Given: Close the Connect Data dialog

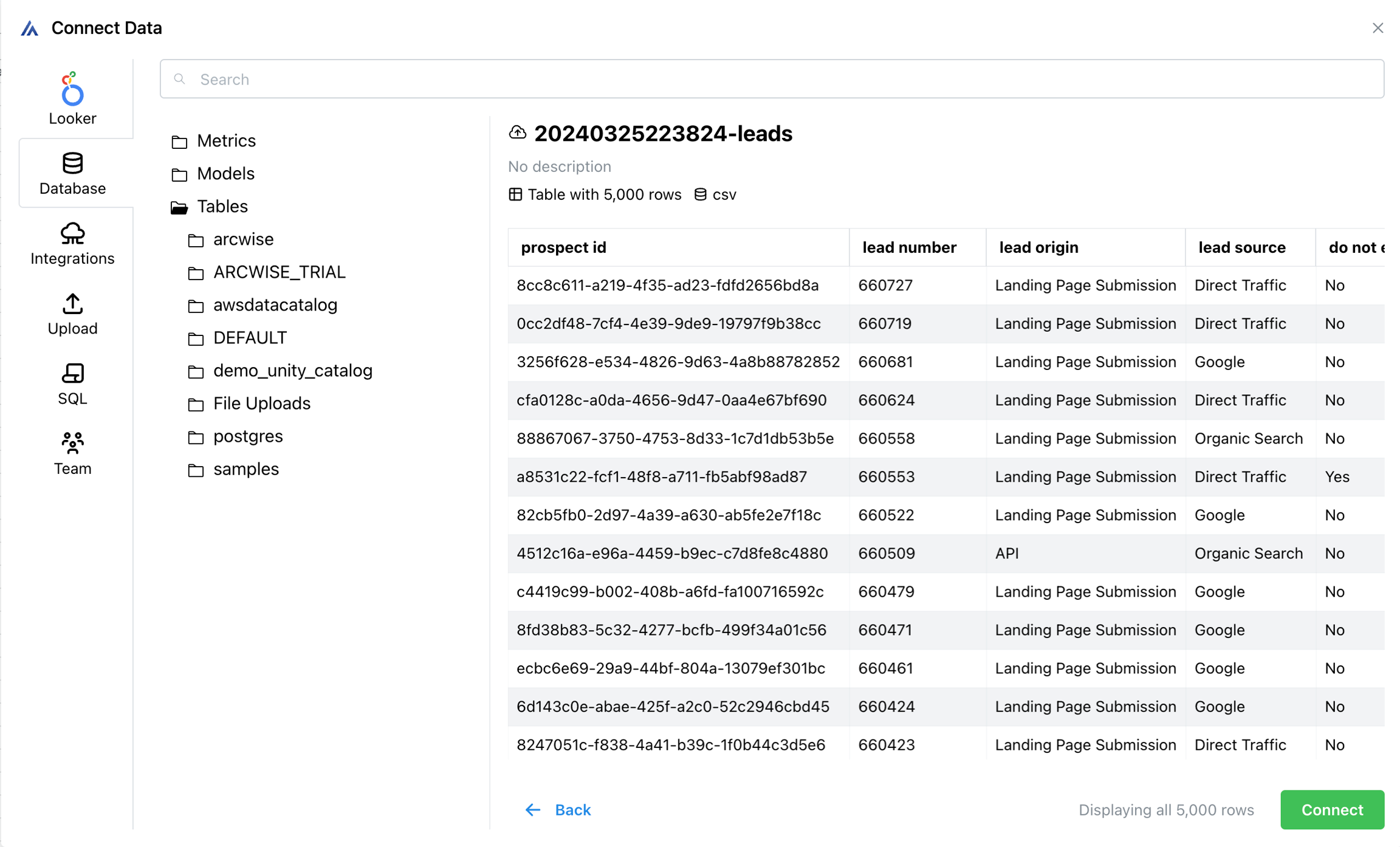Looking at the screenshot, I should pos(1378,28).
